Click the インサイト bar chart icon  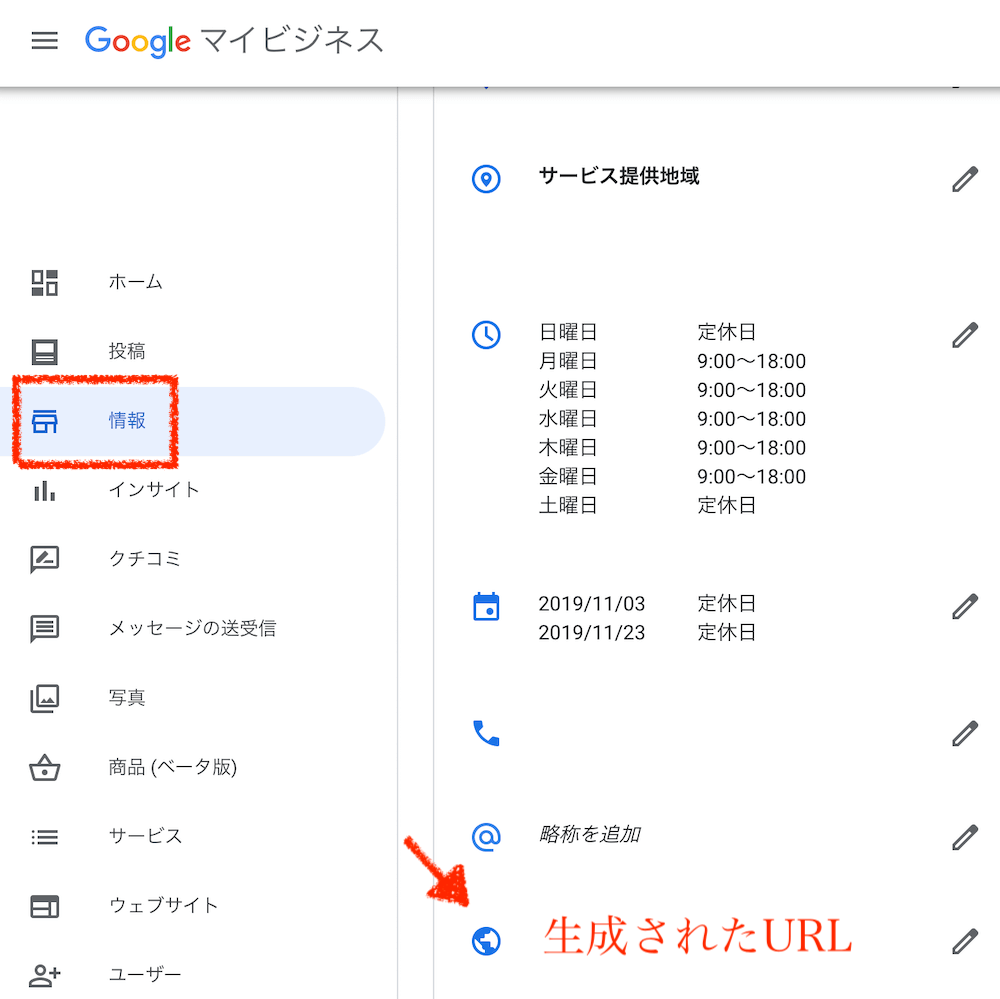[45, 491]
